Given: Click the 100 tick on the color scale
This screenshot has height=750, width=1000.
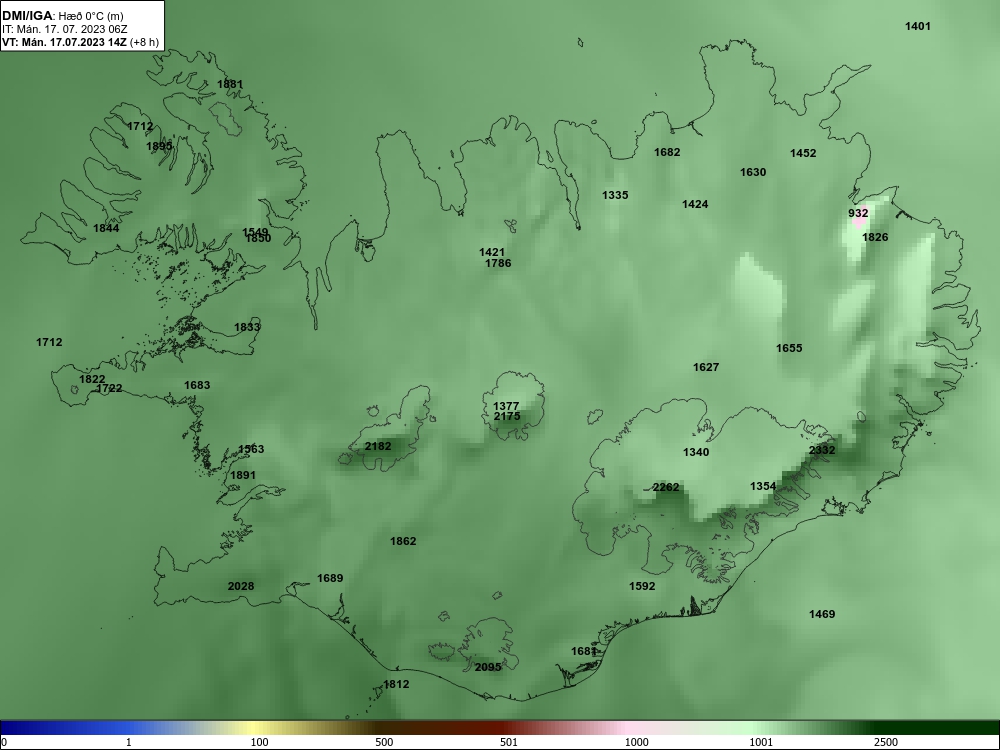Looking at the screenshot, I should 259,742.
